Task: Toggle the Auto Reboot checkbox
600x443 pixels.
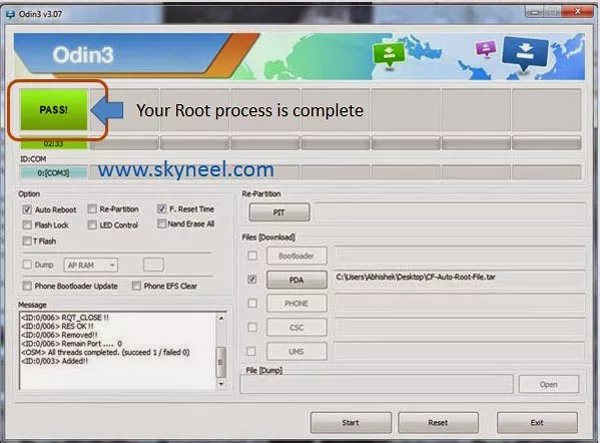Action: pos(27,210)
